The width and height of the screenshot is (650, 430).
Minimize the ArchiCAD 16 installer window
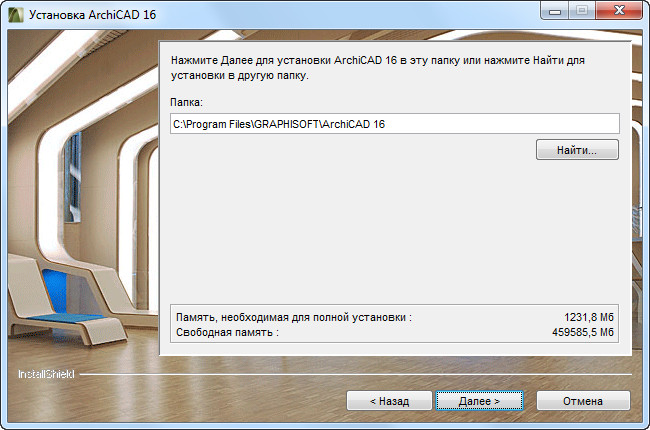[x=555, y=11]
